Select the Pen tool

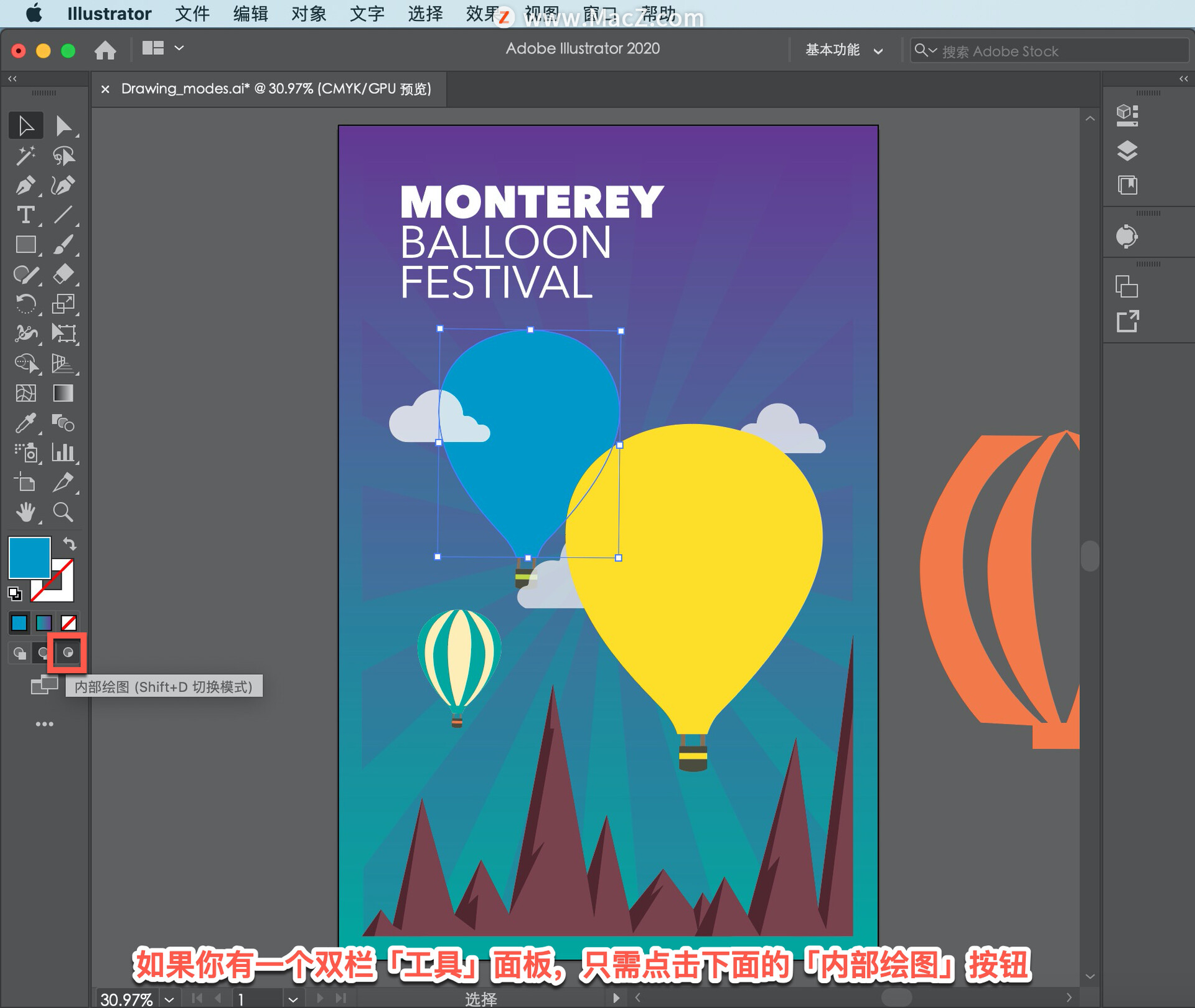click(x=25, y=186)
